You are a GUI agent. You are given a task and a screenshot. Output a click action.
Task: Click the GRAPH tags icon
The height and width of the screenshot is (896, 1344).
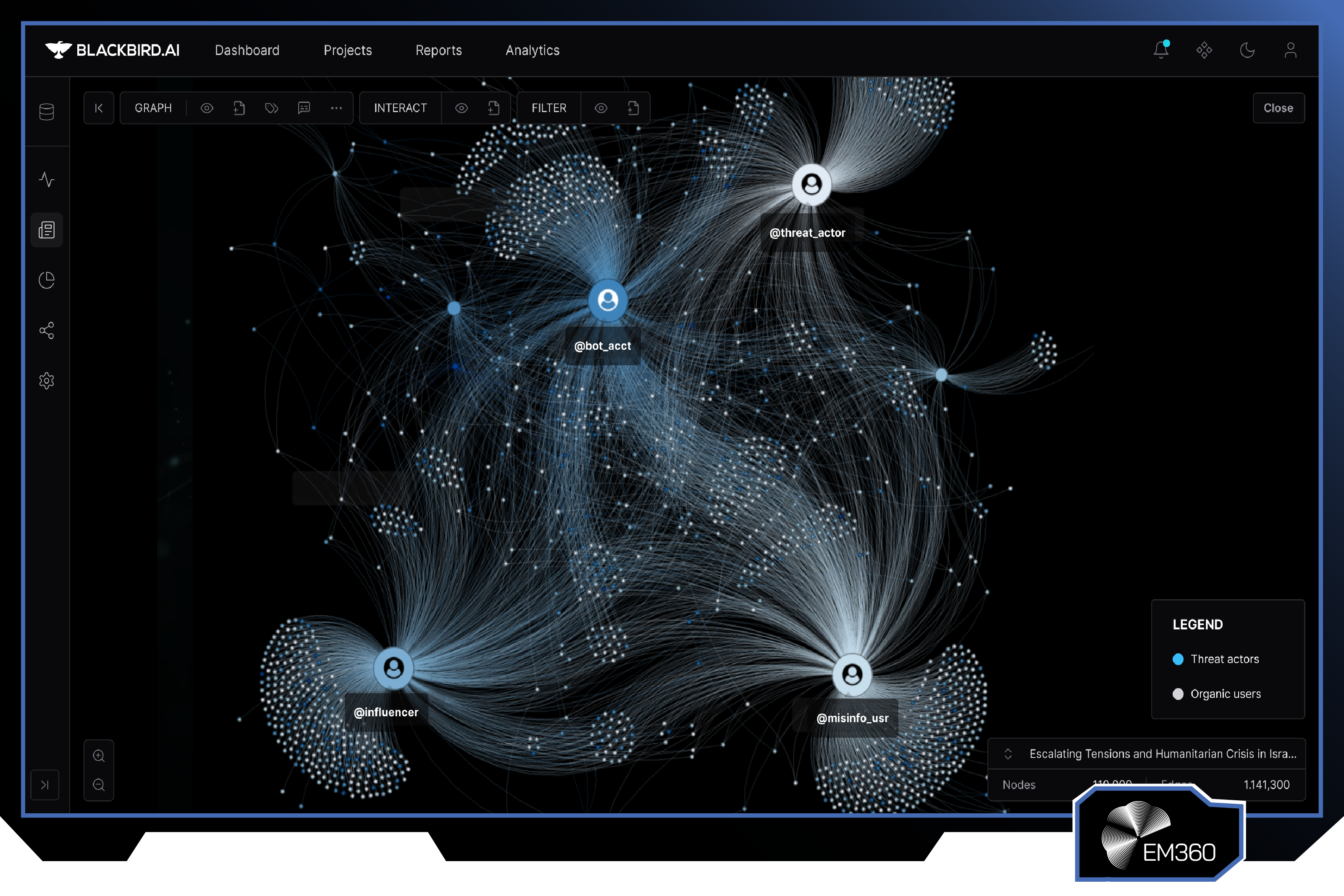(271, 108)
